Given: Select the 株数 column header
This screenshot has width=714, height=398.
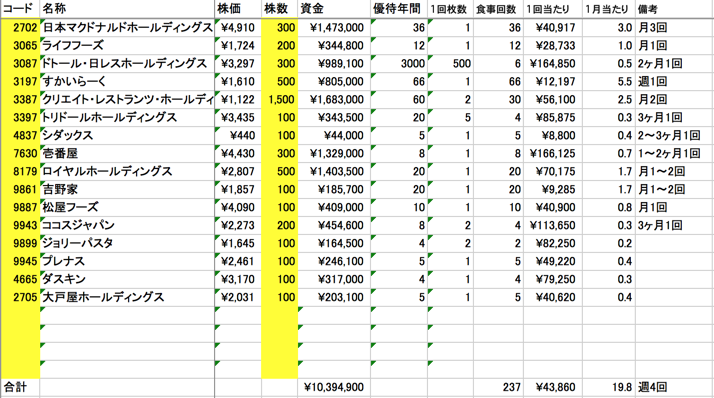Looking at the screenshot, I should [x=280, y=9].
